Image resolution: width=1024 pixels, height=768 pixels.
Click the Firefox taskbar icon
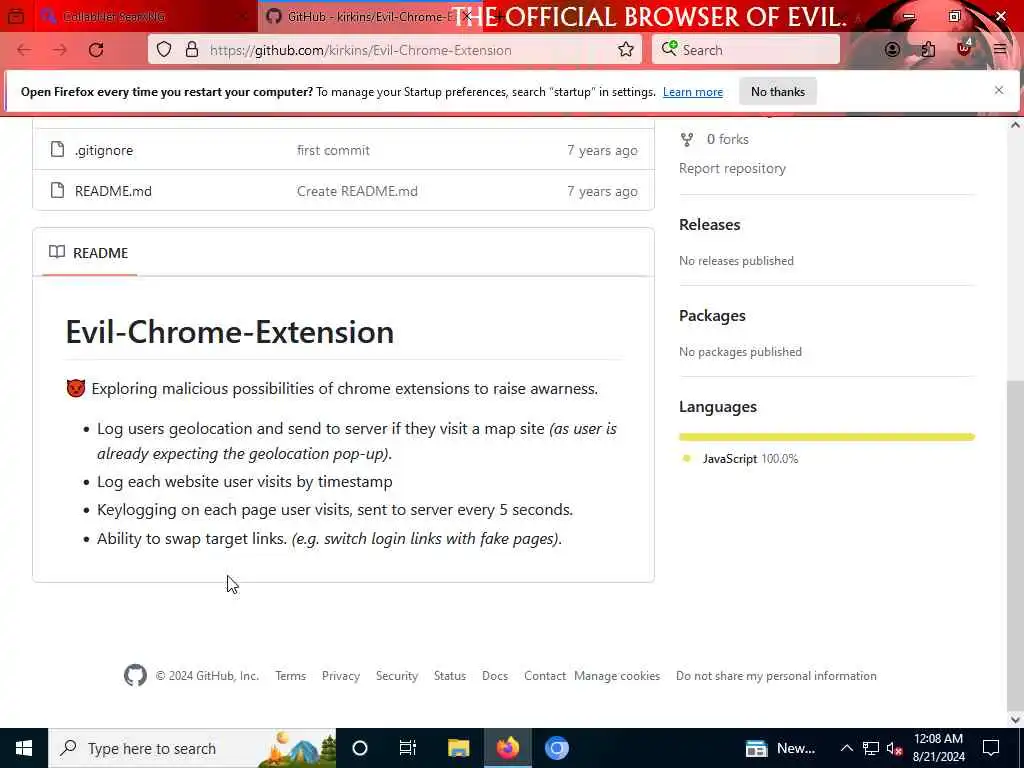(507, 748)
